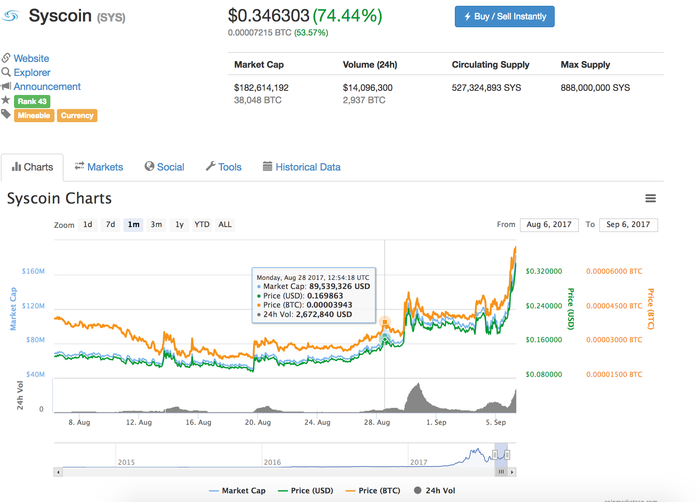Click the tag icon beside Mineable

[x=6, y=114]
